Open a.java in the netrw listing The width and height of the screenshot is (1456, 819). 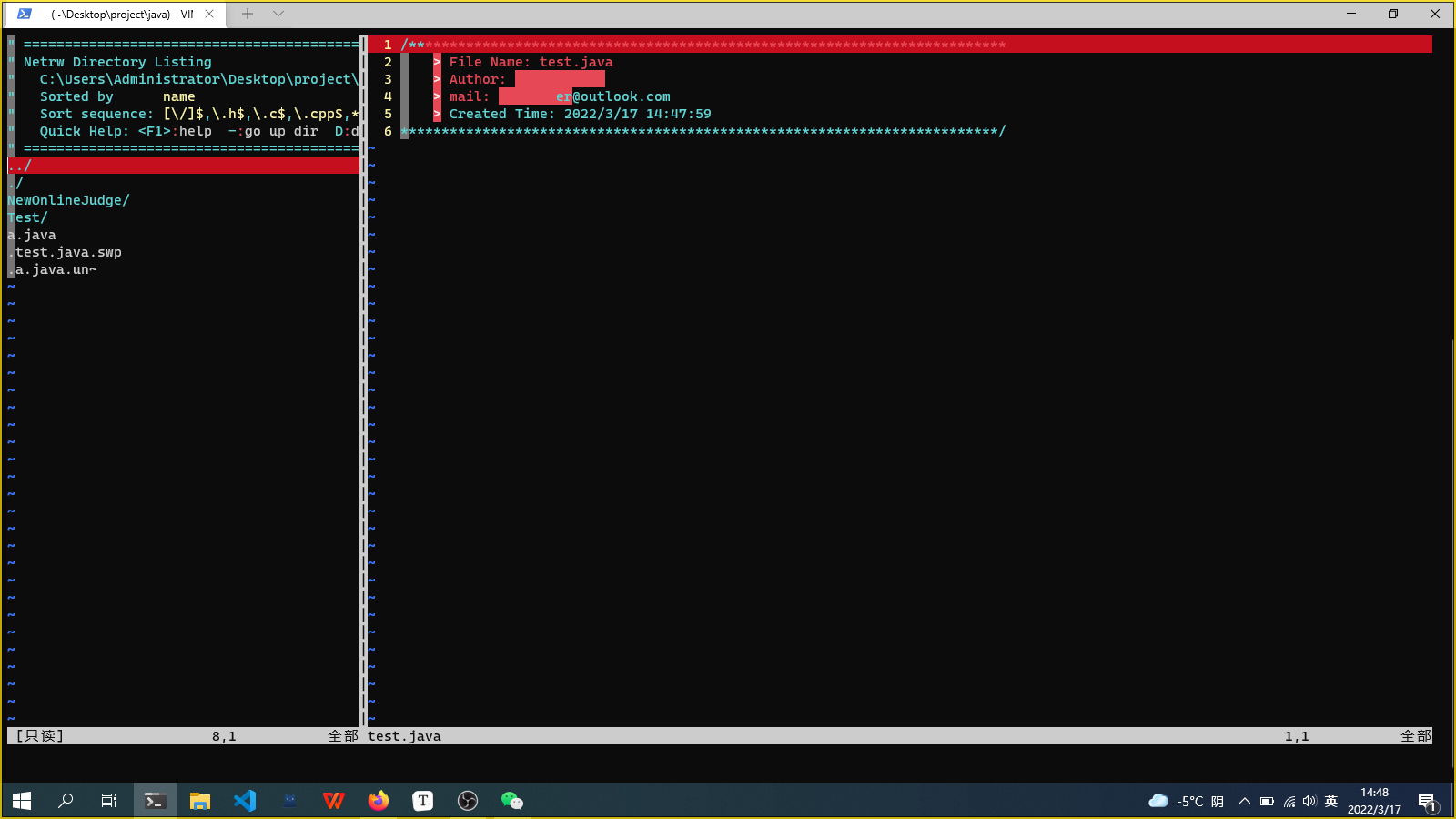click(32, 235)
